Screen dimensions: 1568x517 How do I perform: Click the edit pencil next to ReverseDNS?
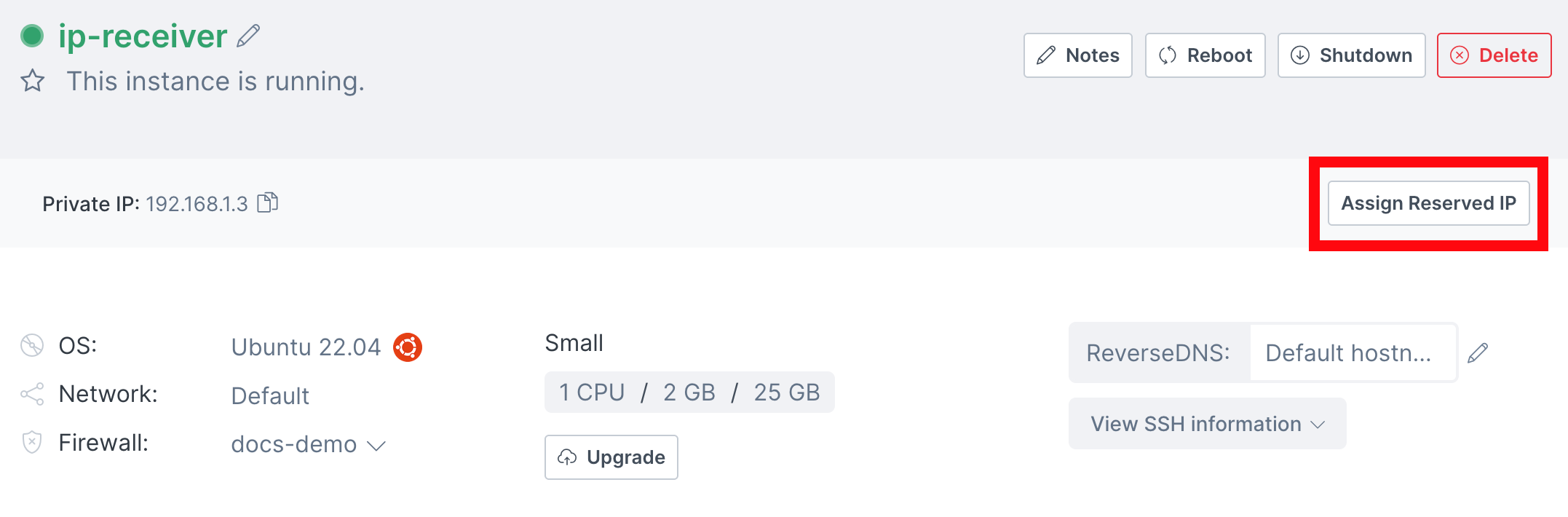pos(1478,353)
